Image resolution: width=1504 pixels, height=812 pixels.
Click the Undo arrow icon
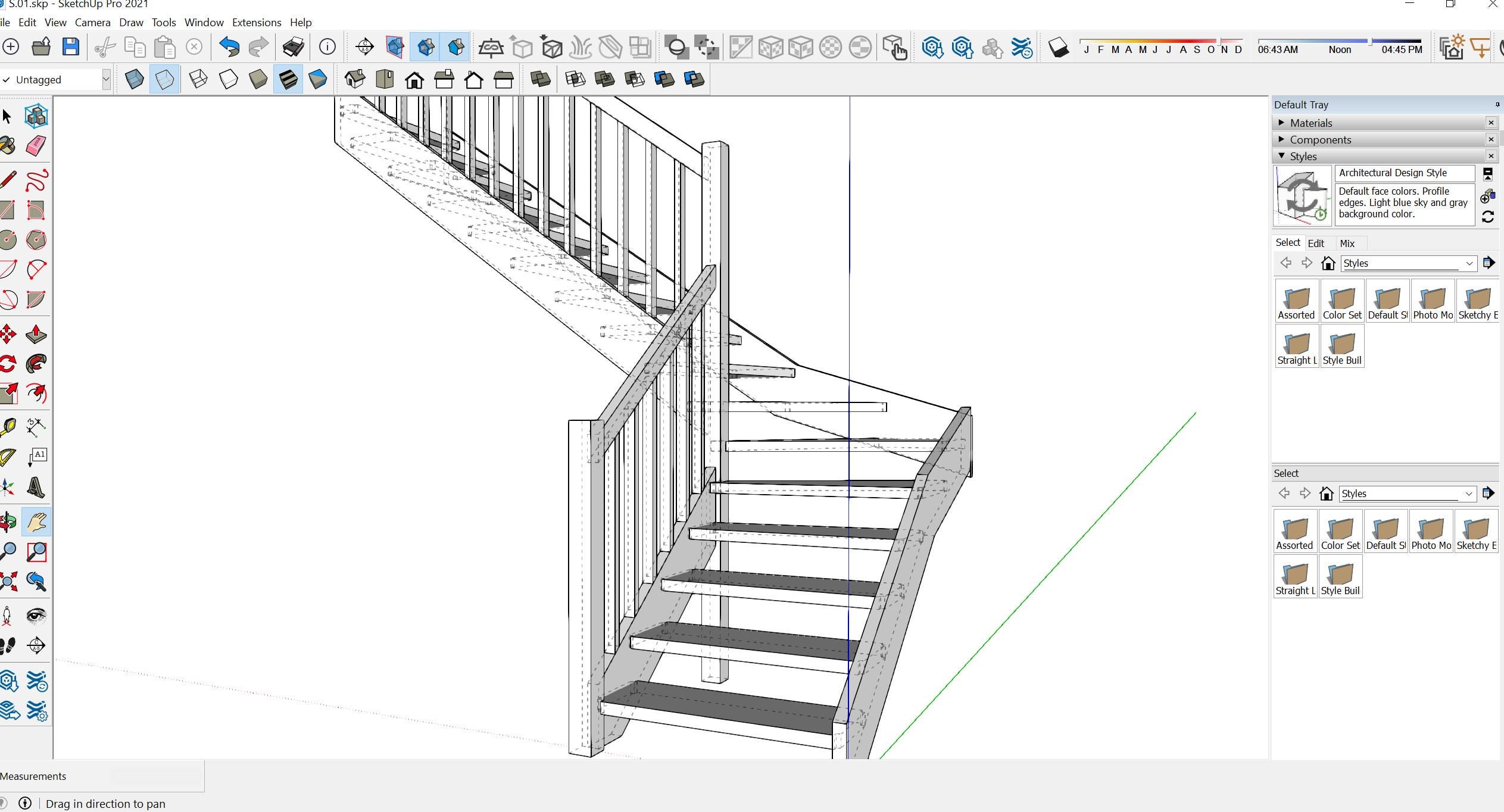point(229,46)
